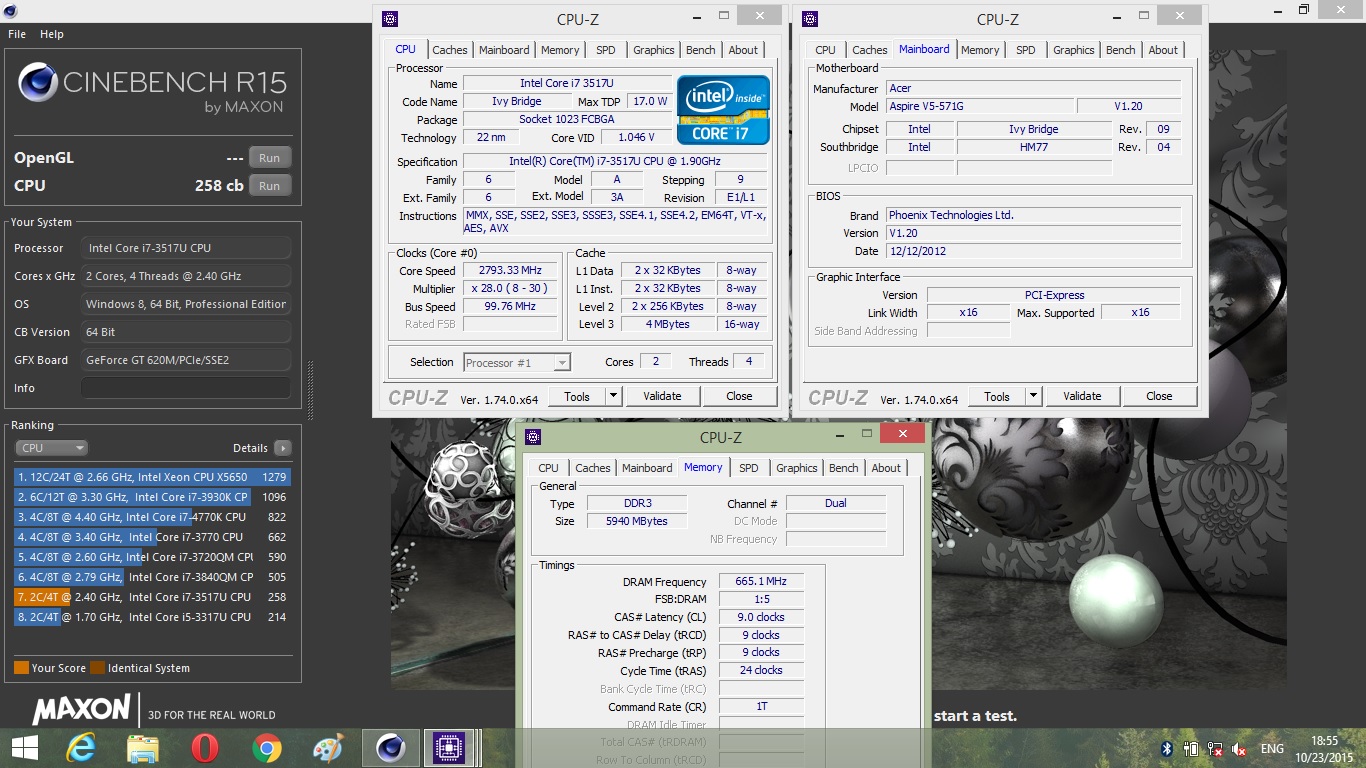Click the Details arrow button in Ranking

(x=283, y=448)
